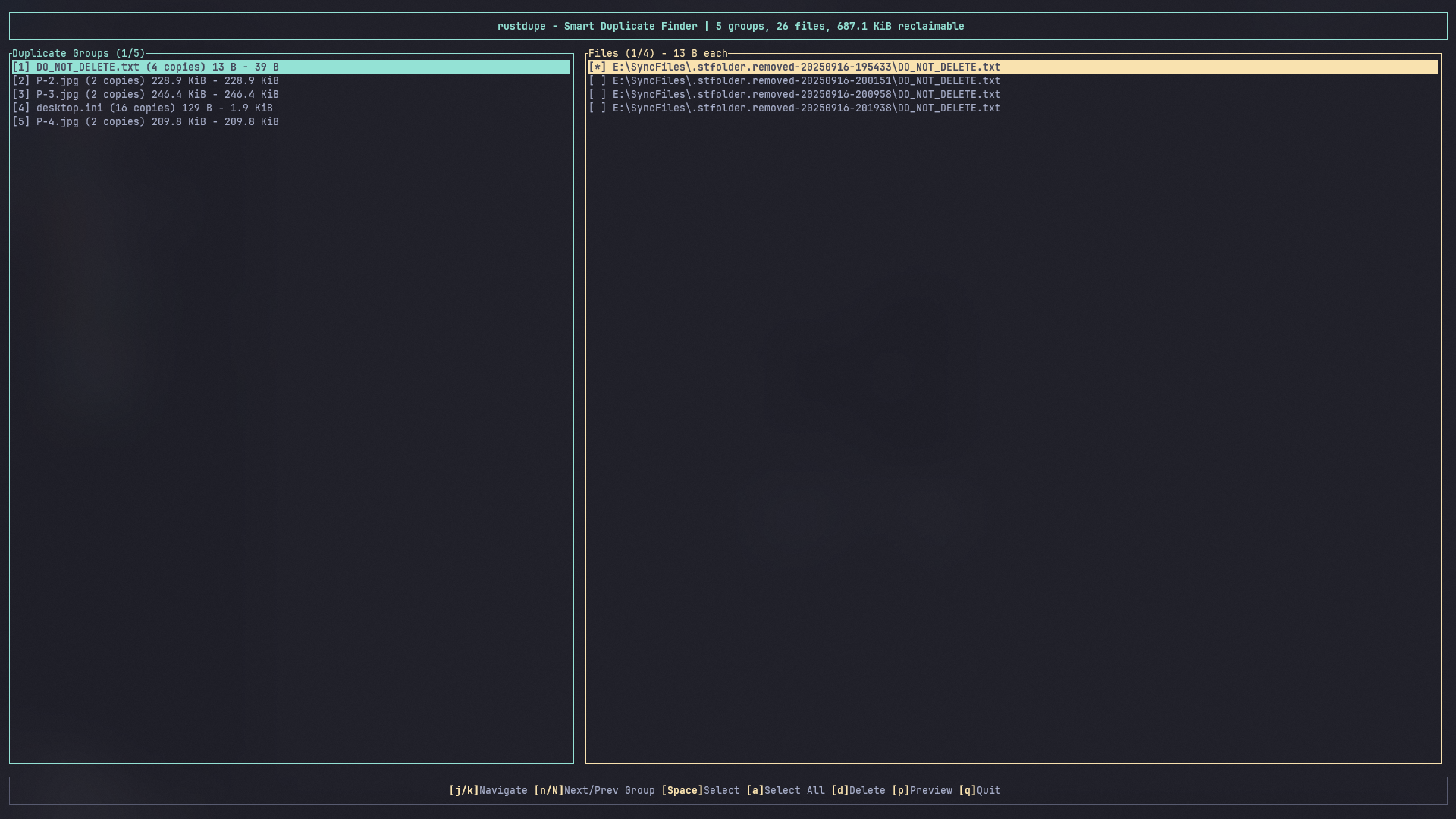Click the [p]Preview shortcut in the status bar
Viewport: 1456px width, 819px height.
(x=922, y=790)
